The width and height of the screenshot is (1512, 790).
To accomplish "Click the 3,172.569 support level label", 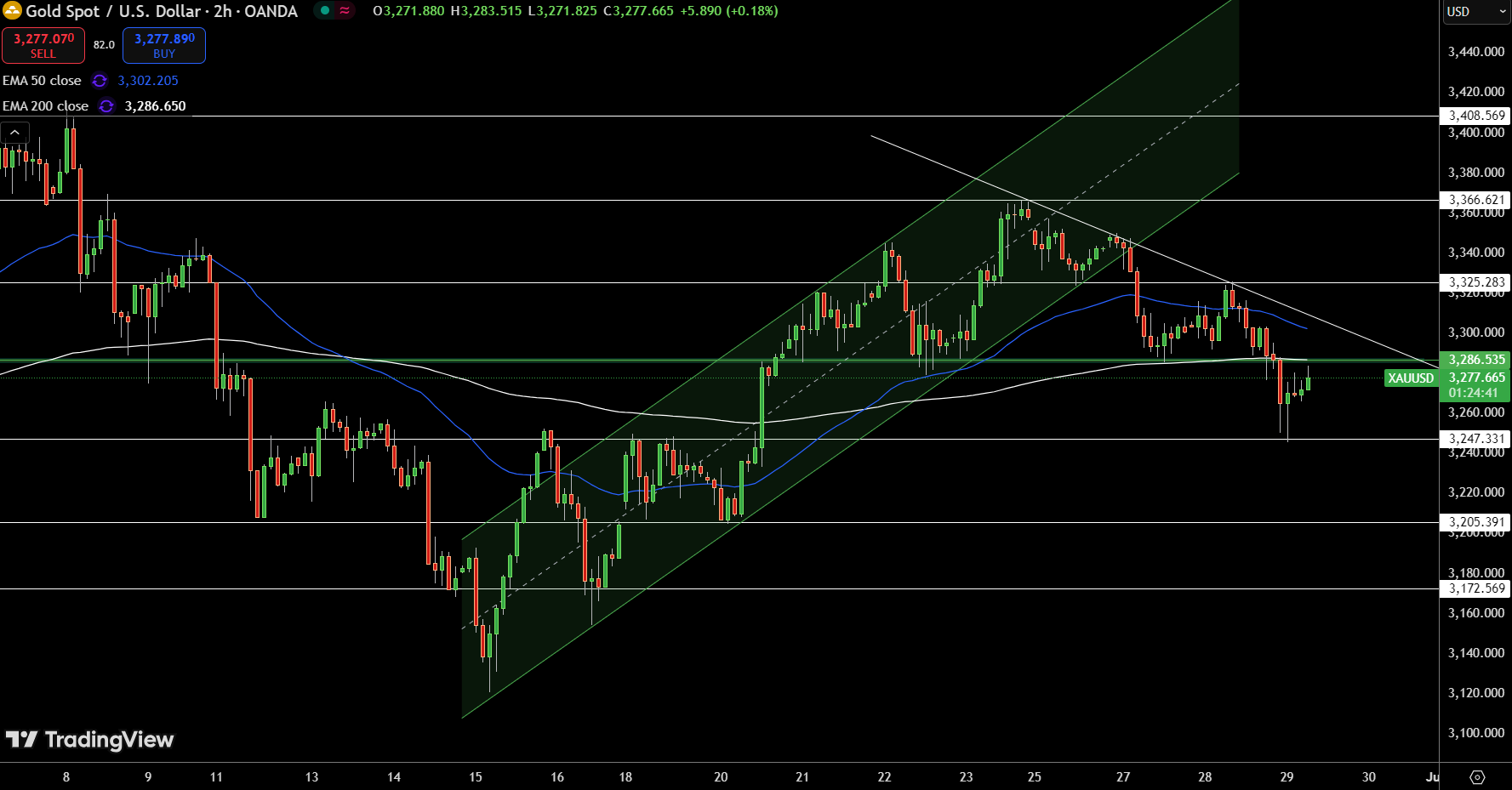I will (x=1476, y=588).
